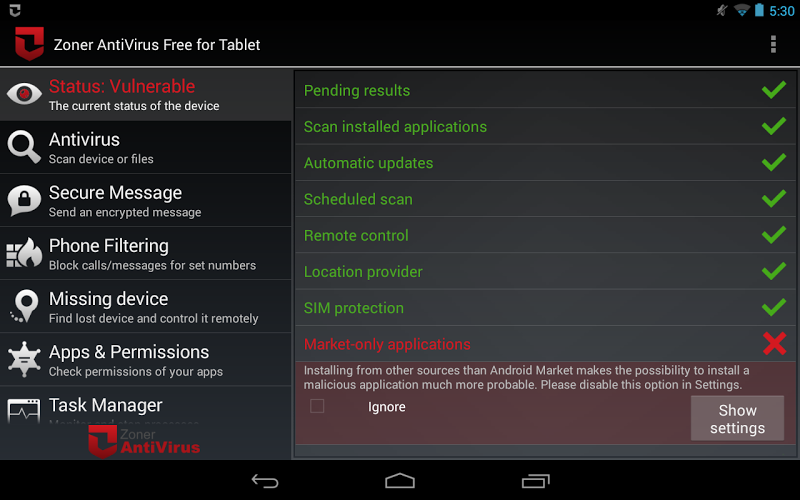Tap the green check next to SIM protection
Screen dimensions: 800x500
(774, 308)
